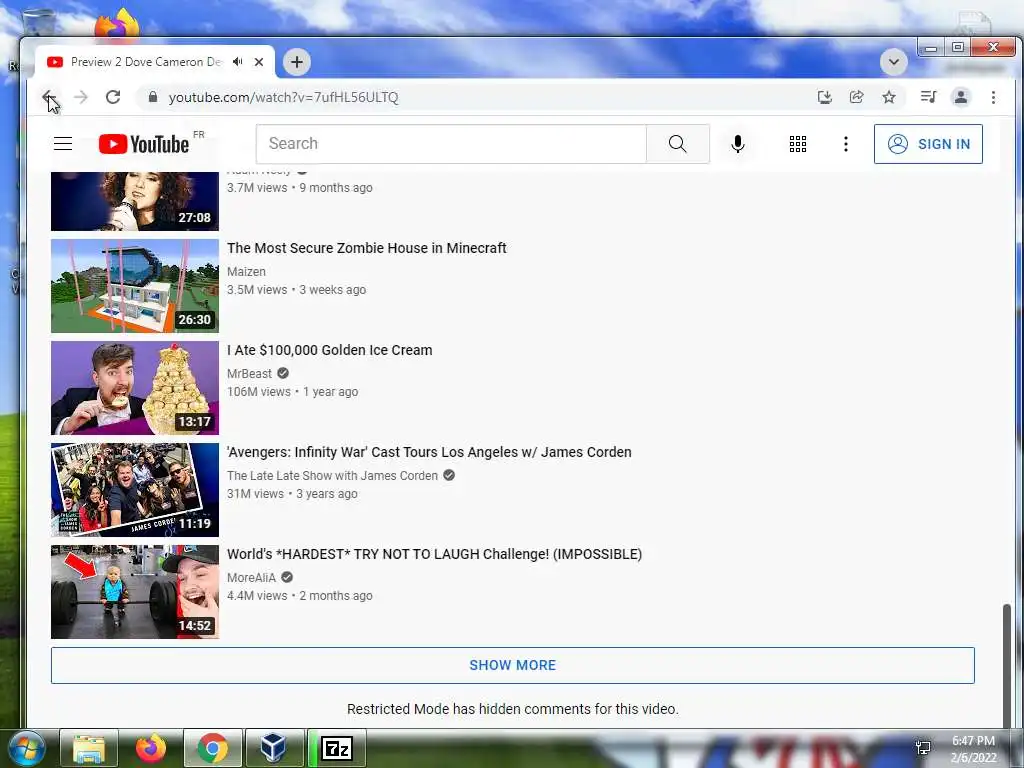Visit the MoreAliA channel name
Screen dimensions: 1024x768
click(251, 577)
